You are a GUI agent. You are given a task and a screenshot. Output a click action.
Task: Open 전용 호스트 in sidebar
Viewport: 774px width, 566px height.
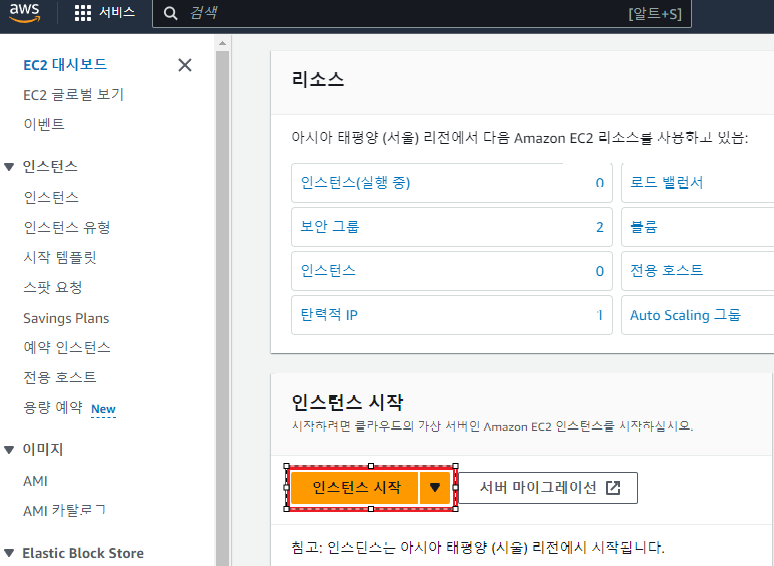pos(60,377)
